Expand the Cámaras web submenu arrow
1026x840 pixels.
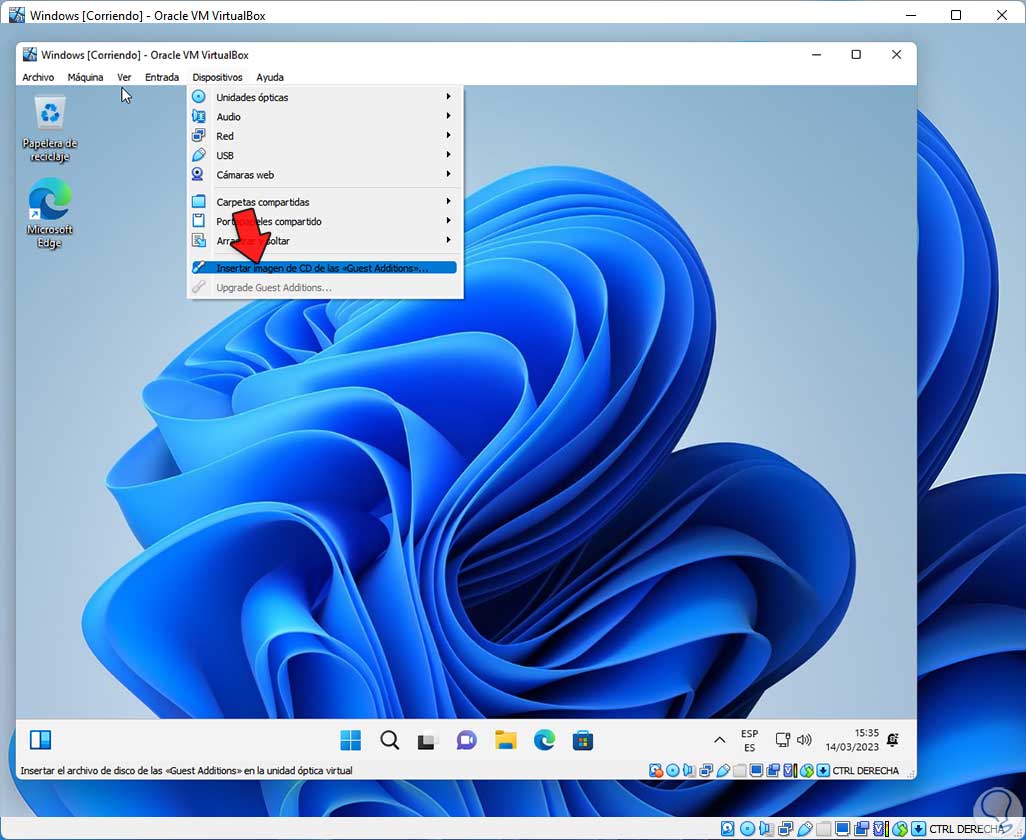click(448, 175)
